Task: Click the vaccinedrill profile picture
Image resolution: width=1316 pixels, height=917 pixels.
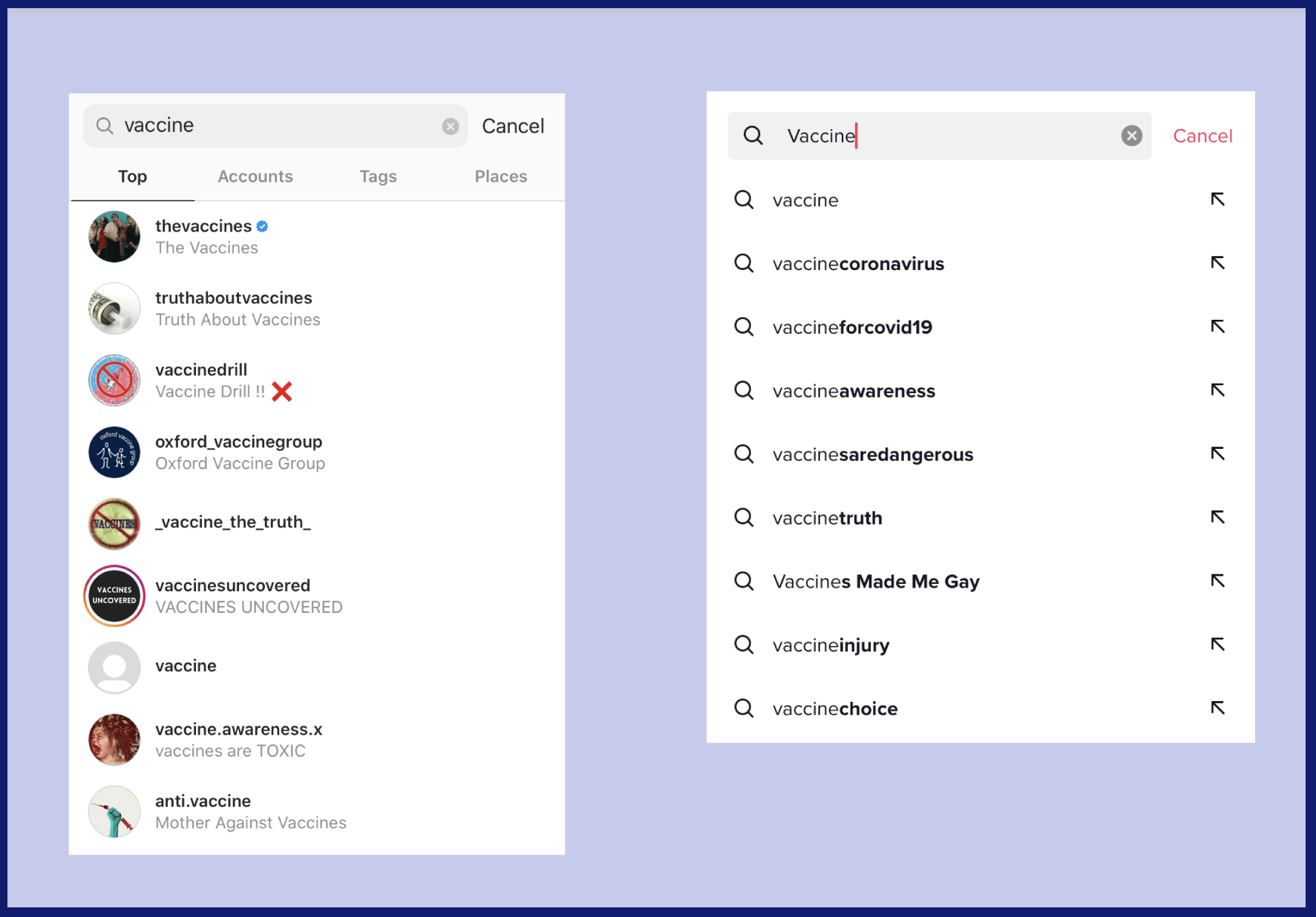Action: (114, 380)
